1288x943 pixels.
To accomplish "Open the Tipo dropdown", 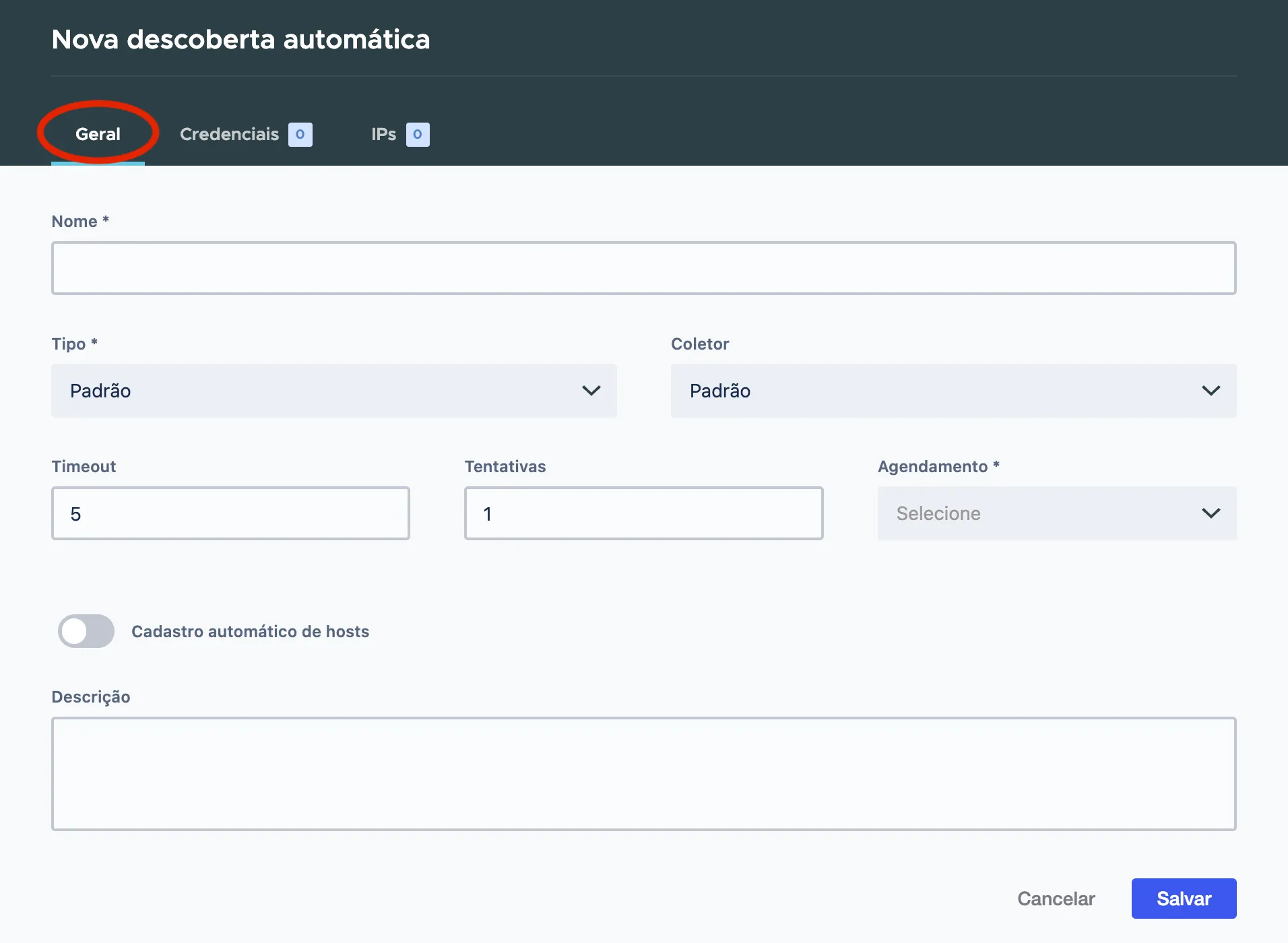I will coord(334,391).
